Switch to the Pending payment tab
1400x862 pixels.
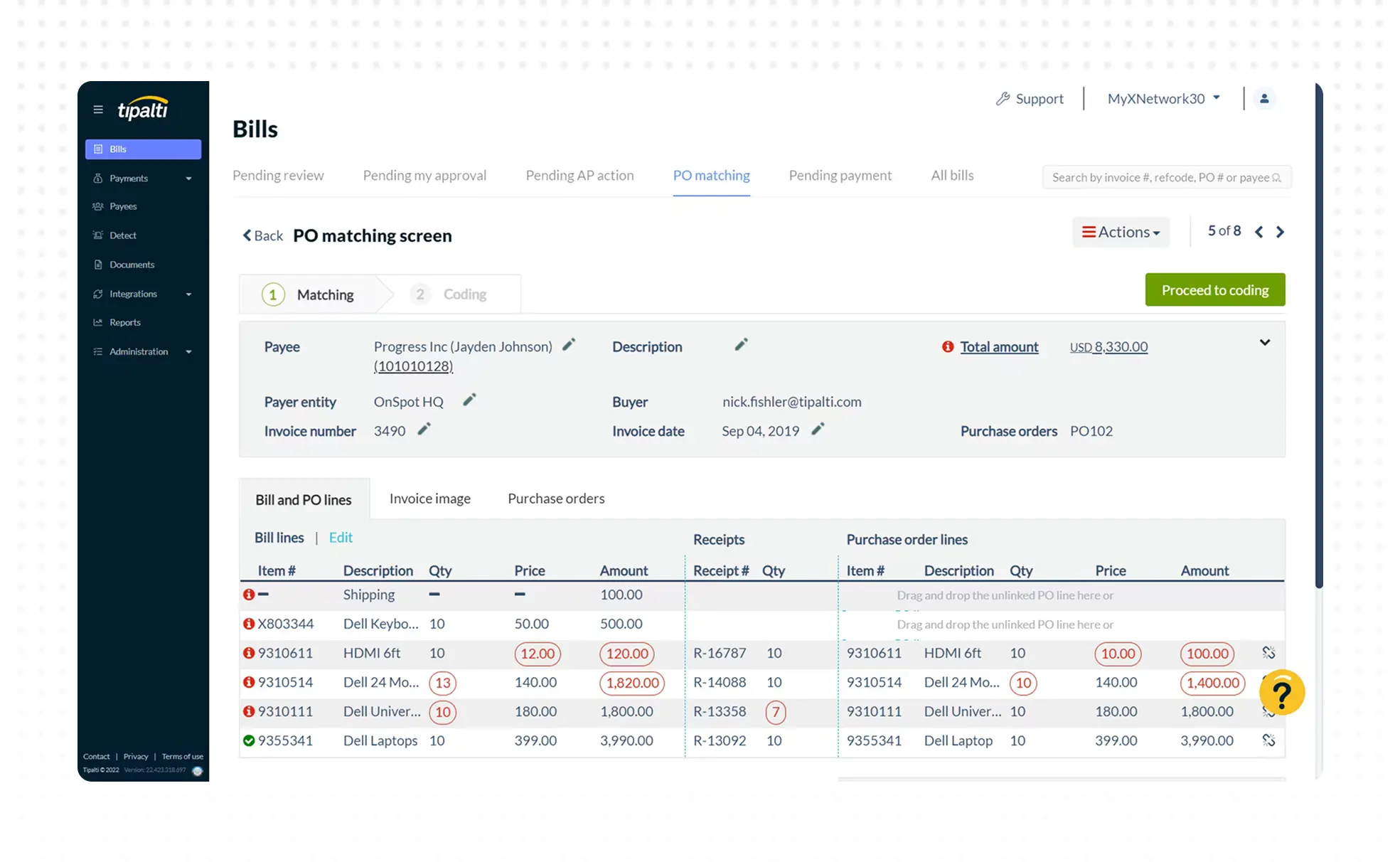pos(840,176)
